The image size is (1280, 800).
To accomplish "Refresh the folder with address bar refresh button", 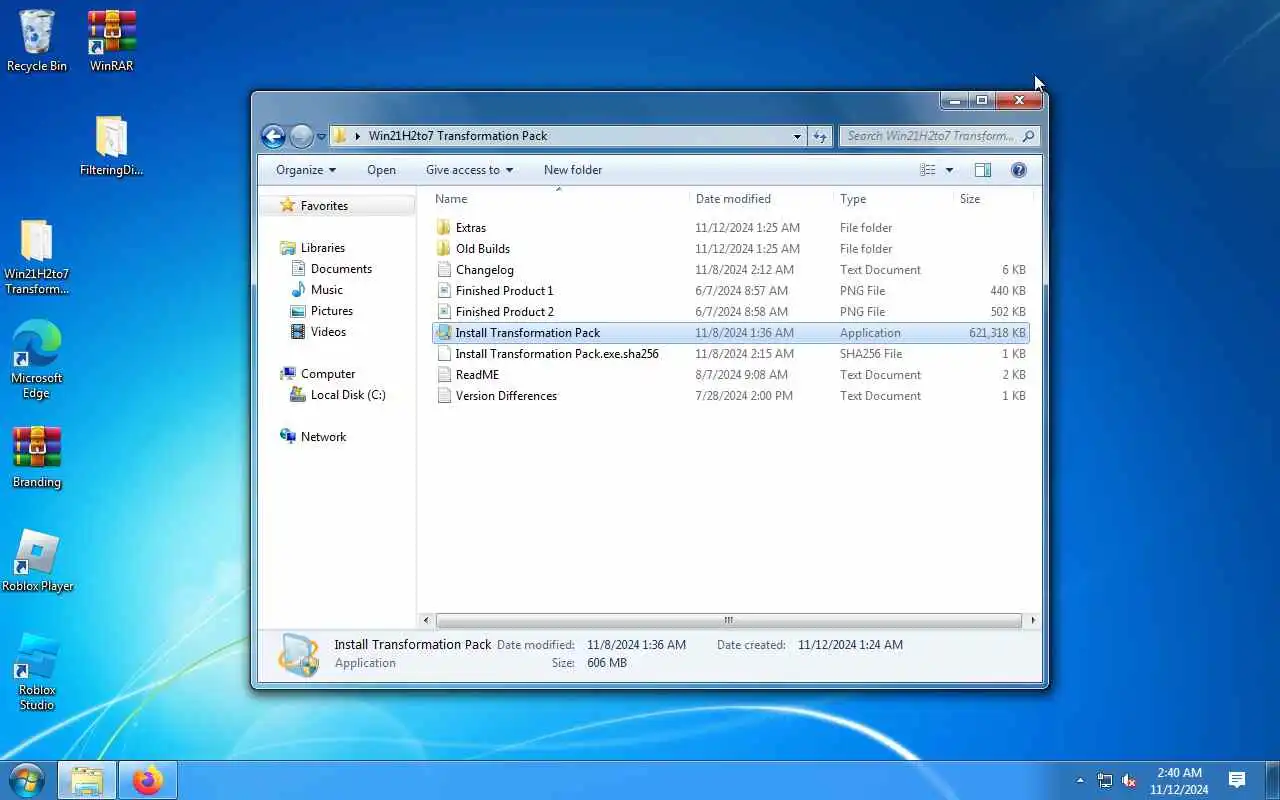I will point(820,136).
